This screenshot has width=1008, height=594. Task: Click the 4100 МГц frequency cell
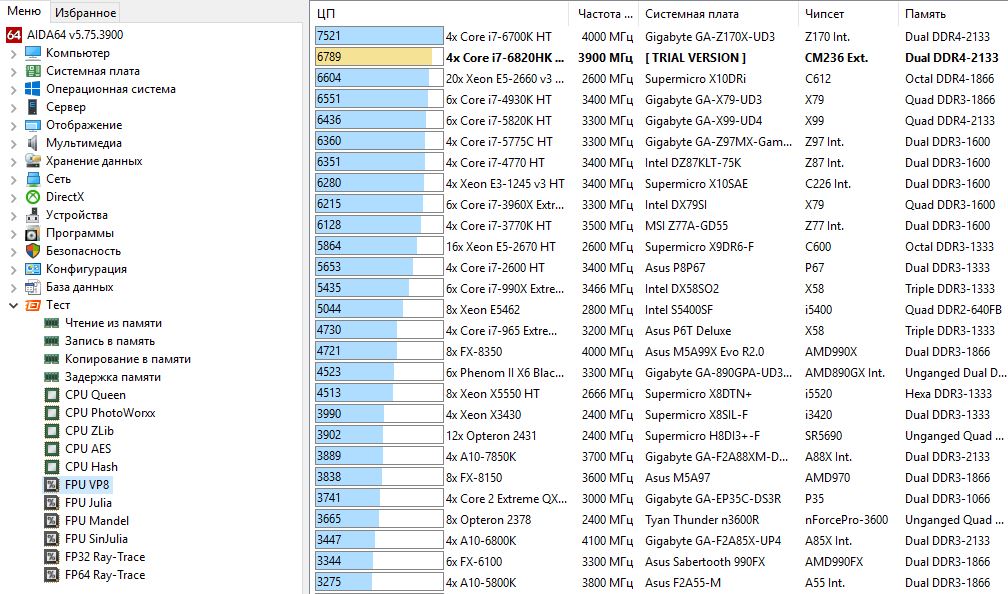pos(608,541)
